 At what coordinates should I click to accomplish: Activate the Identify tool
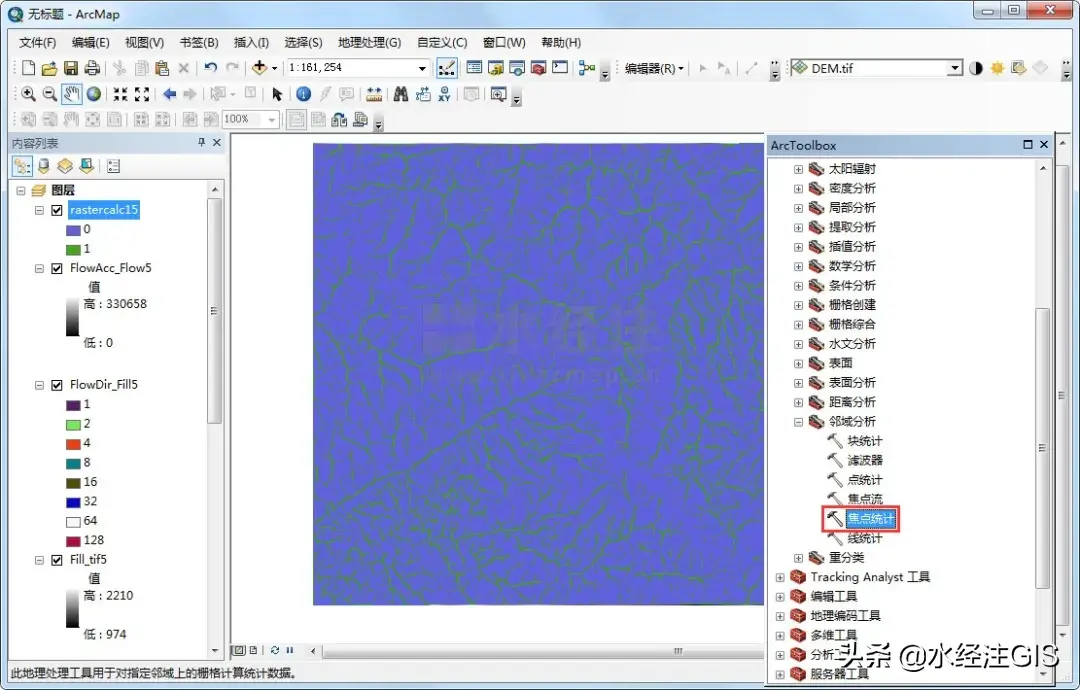(x=303, y=94)
